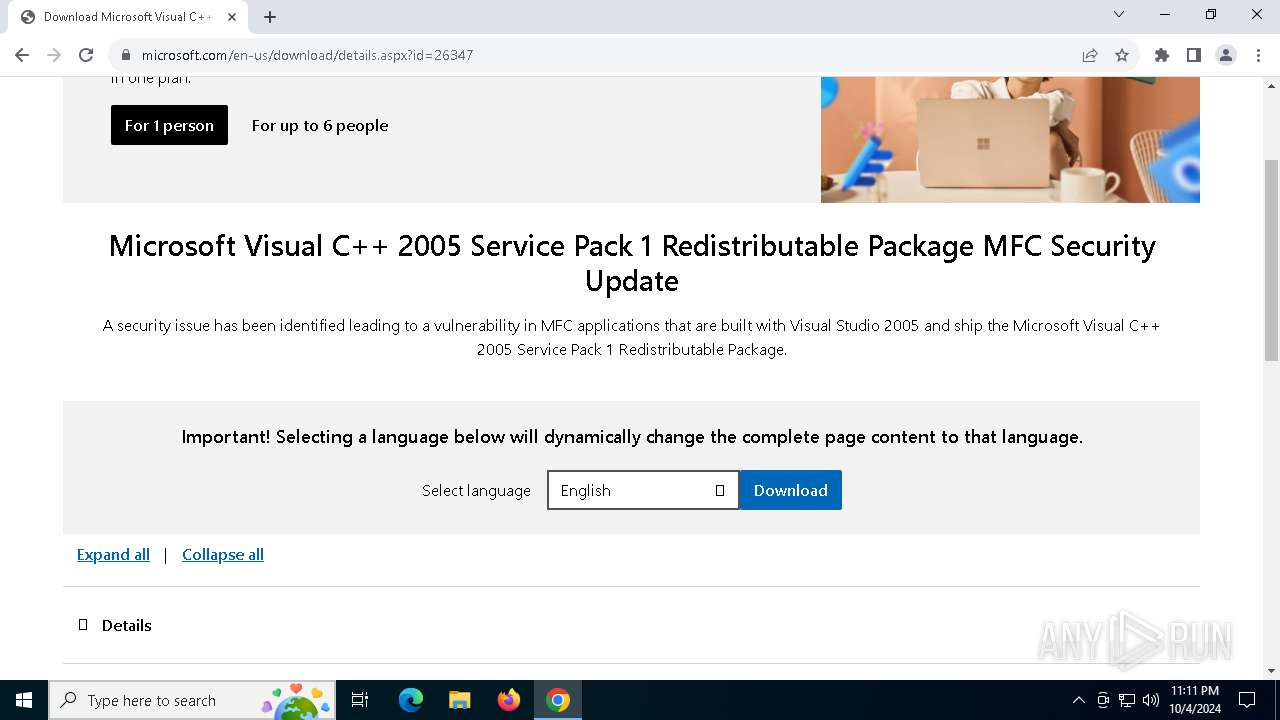Share this page icon in address bar
Screen dimensions: 1280x720
(1090, 55)
